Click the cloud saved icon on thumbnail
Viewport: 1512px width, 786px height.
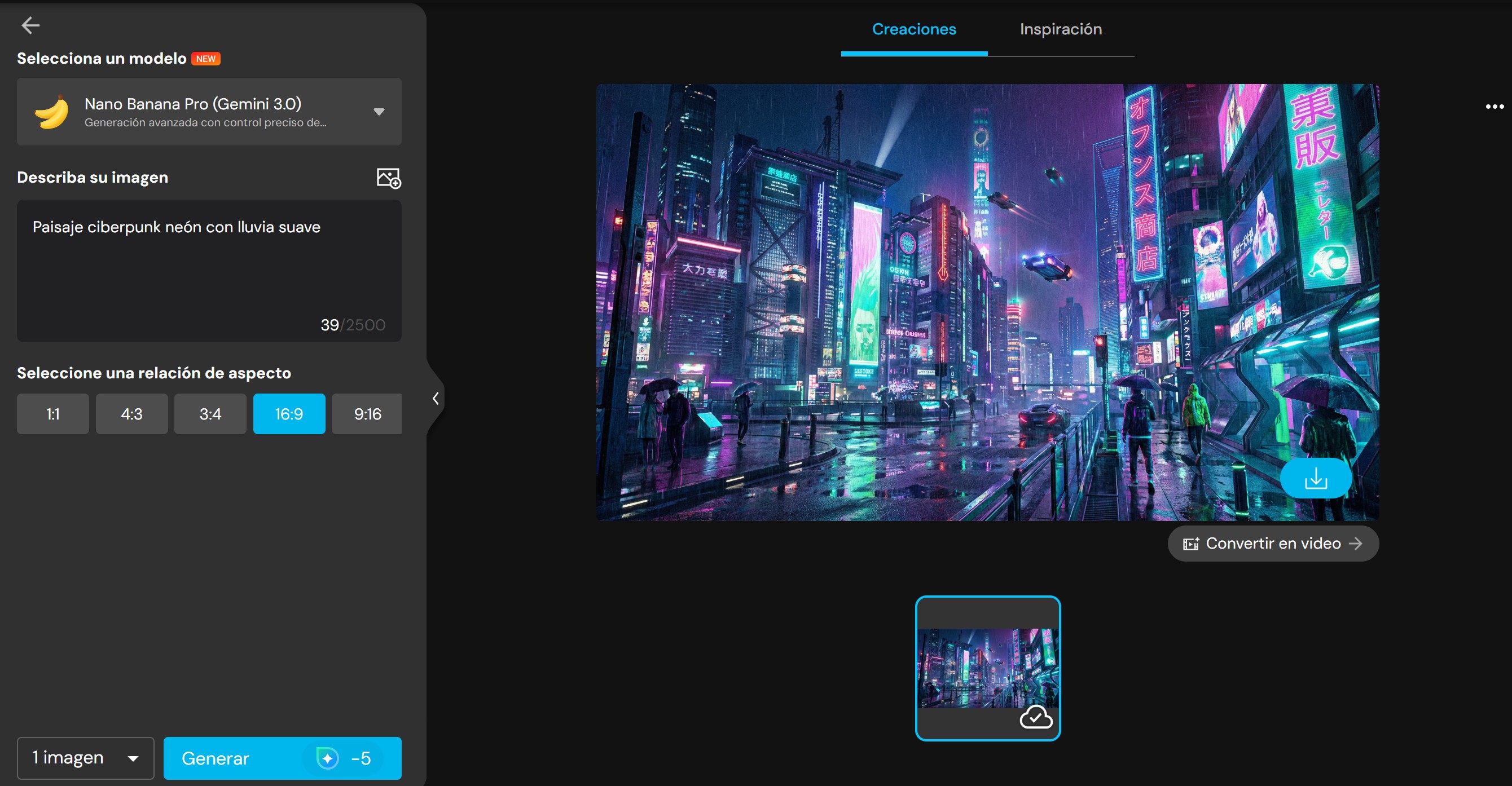(x=1035, y=717)
